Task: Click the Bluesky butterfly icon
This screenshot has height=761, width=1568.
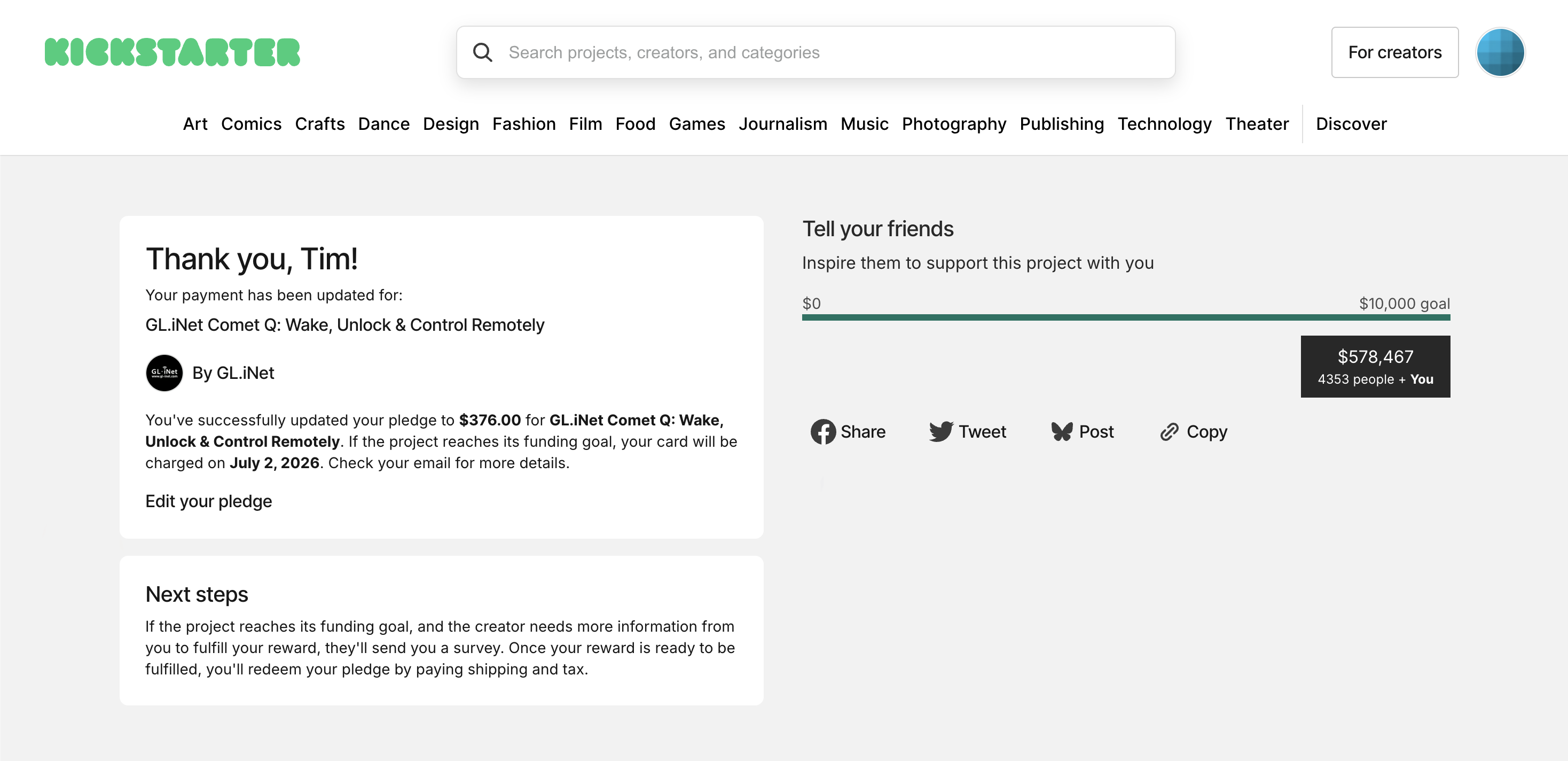Action: point(1062,432)
